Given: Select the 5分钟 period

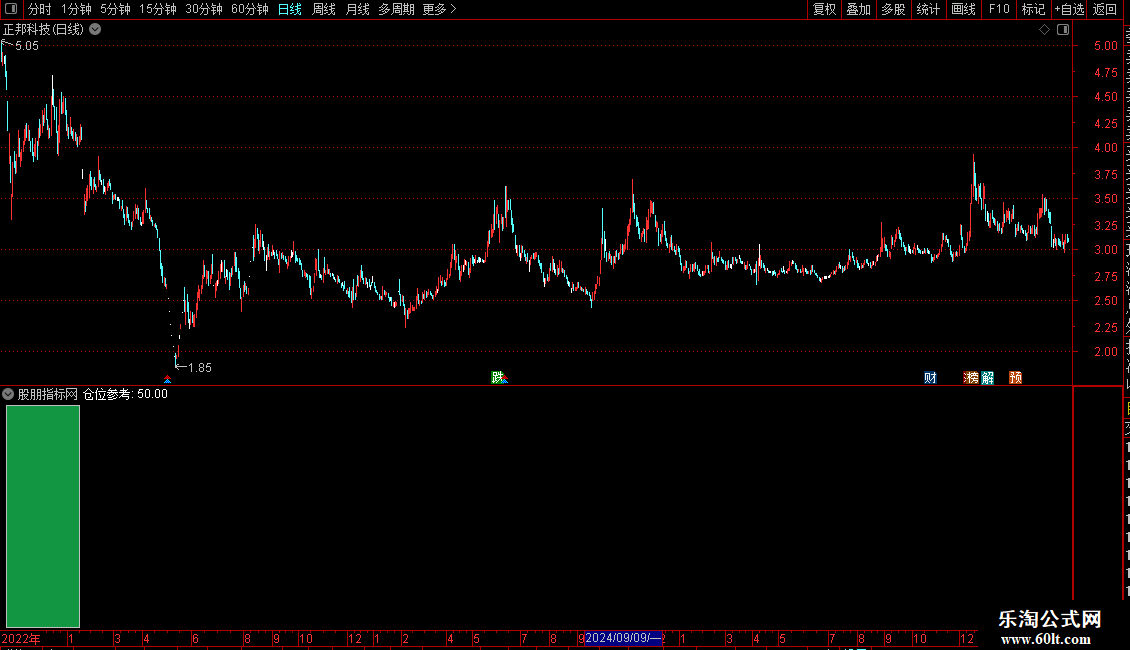Looking at the screenshot, I should click(115, 9).
